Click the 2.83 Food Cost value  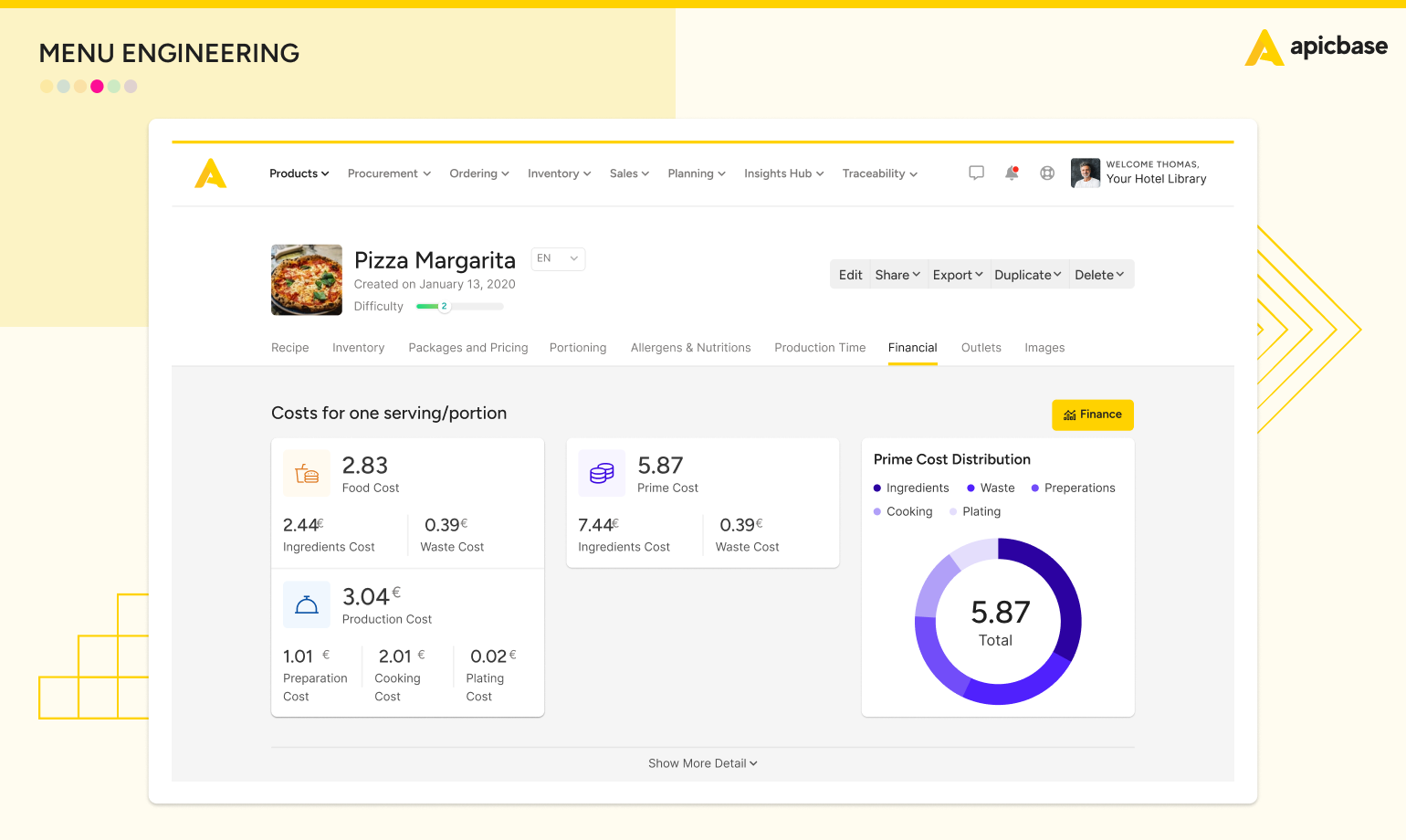[x=365, y=466]
